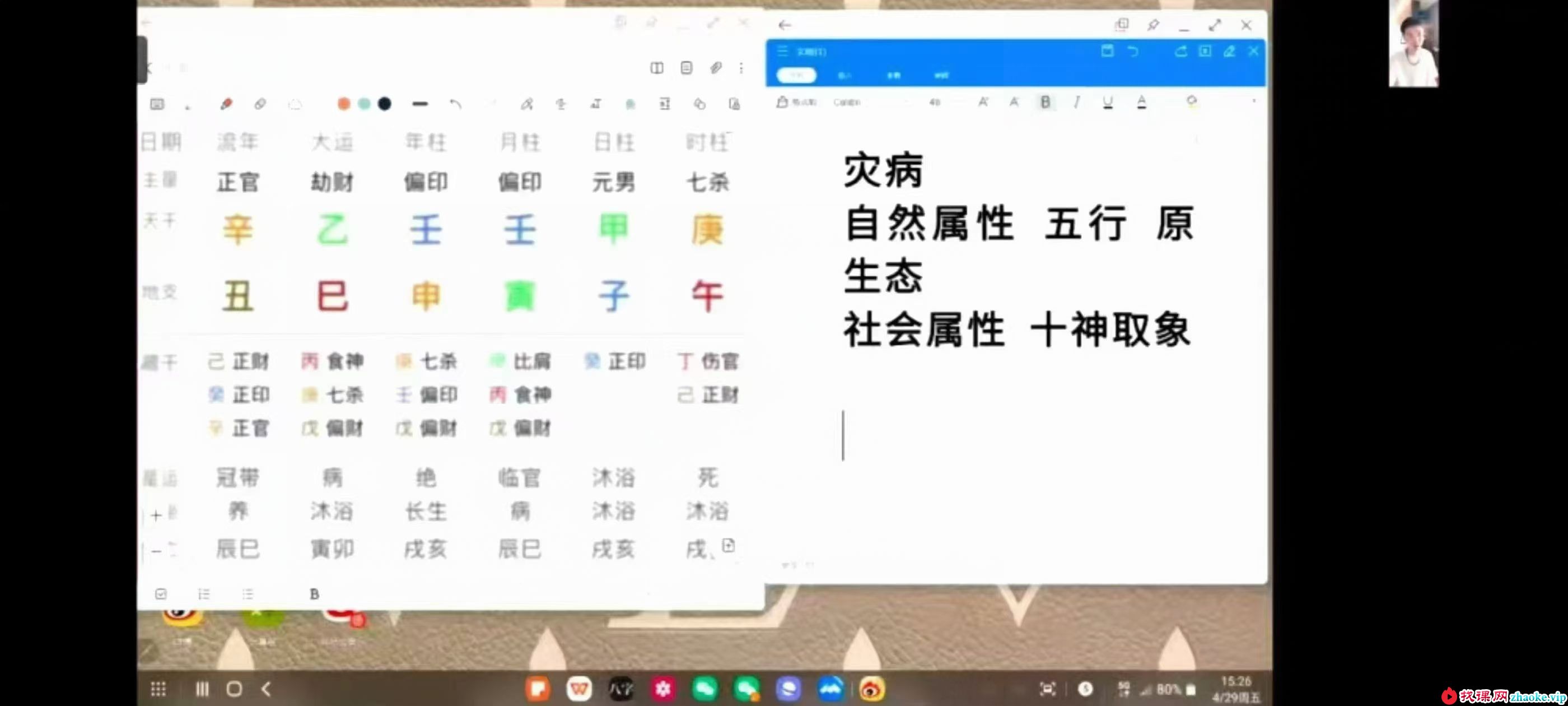
Task: Save document using blue header save icon
Action: coord(1107,51)
